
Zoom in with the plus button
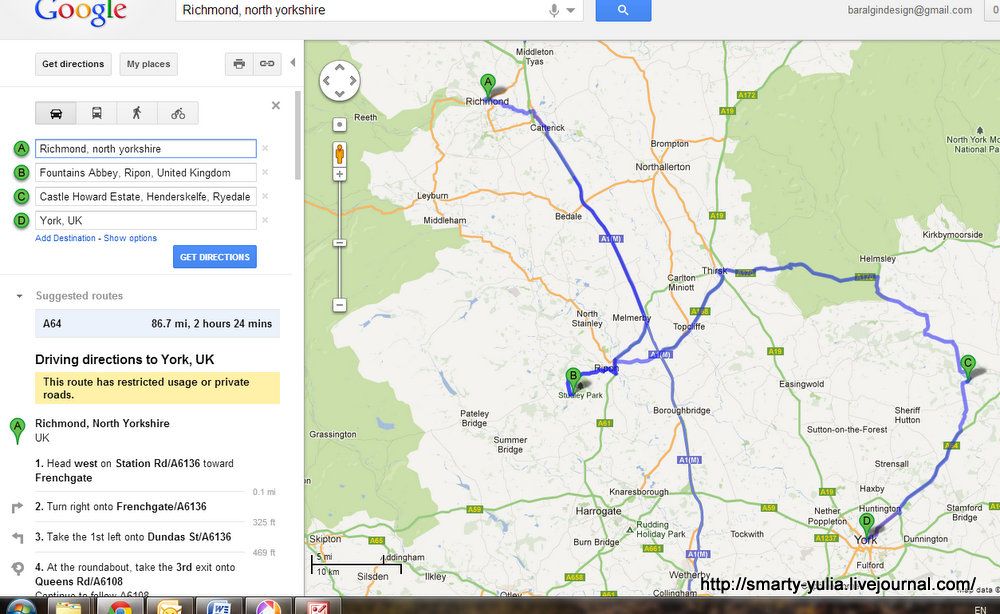pyautogui.click(x=339, y=174)
